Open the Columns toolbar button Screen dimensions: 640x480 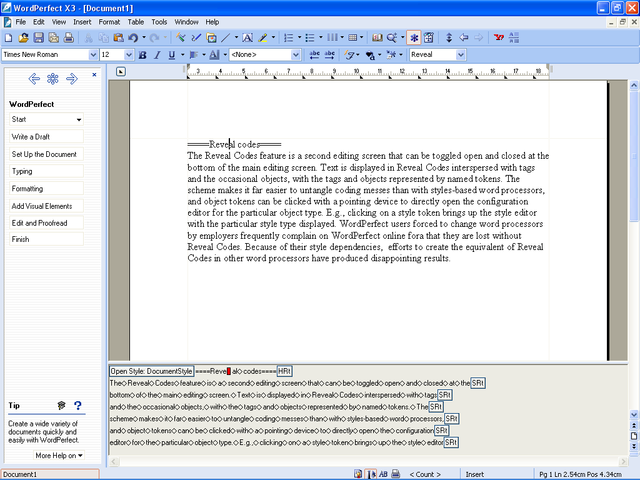tap(332, 38)
